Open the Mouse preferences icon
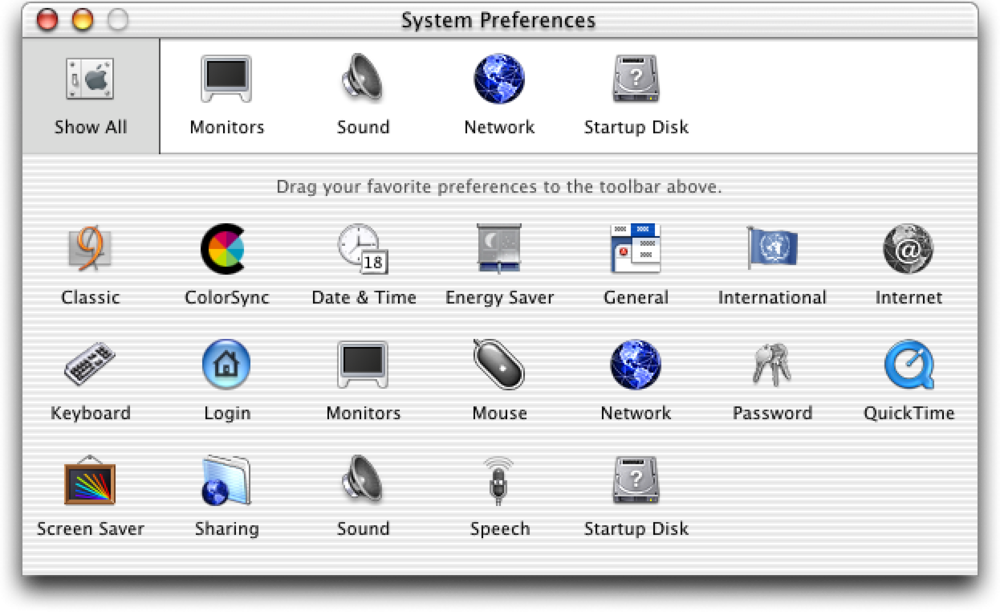Screen dimensions: 1000x612 499,364
